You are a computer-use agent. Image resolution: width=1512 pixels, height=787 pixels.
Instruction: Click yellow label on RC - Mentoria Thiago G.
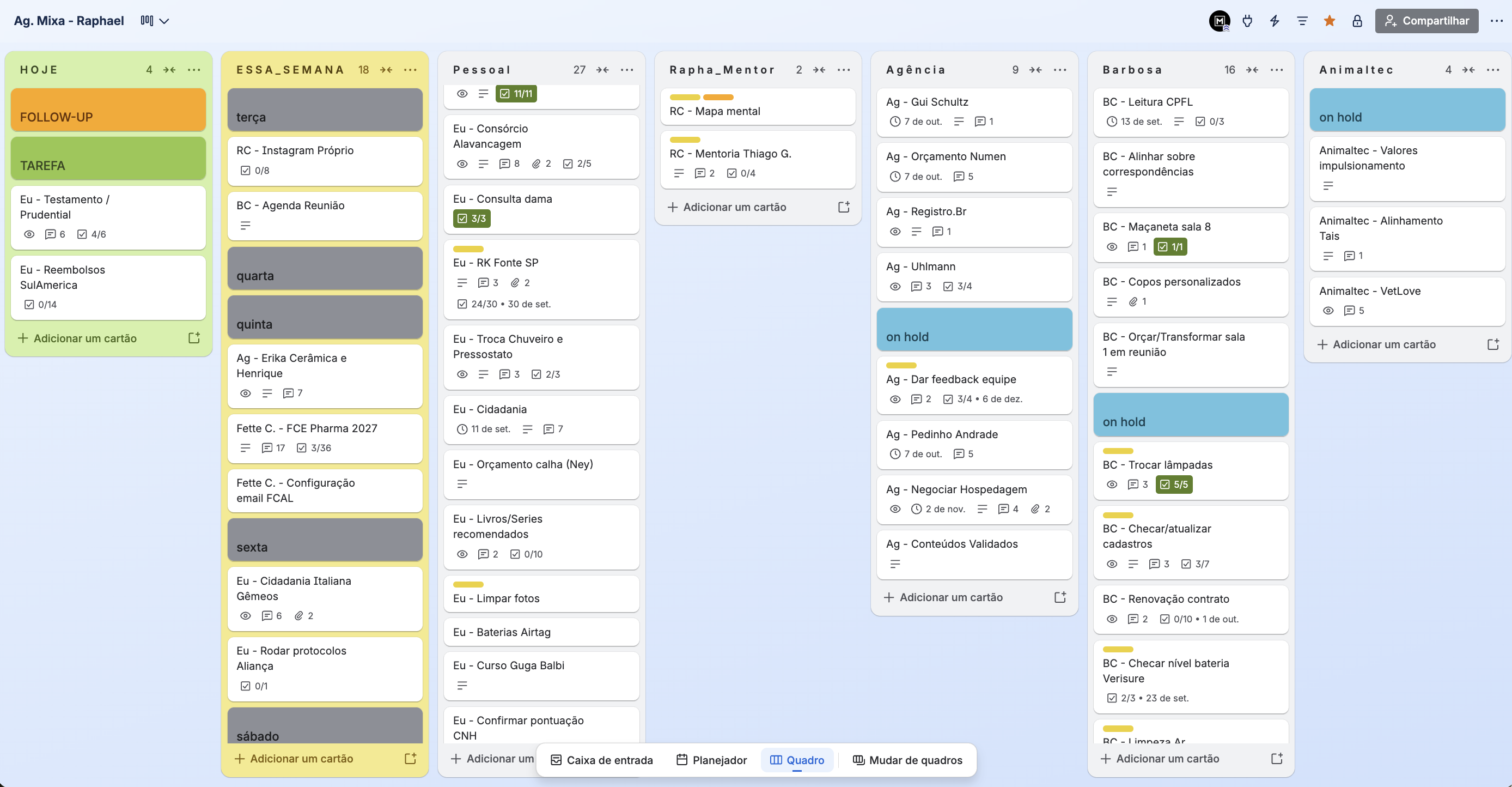[685, 140]
